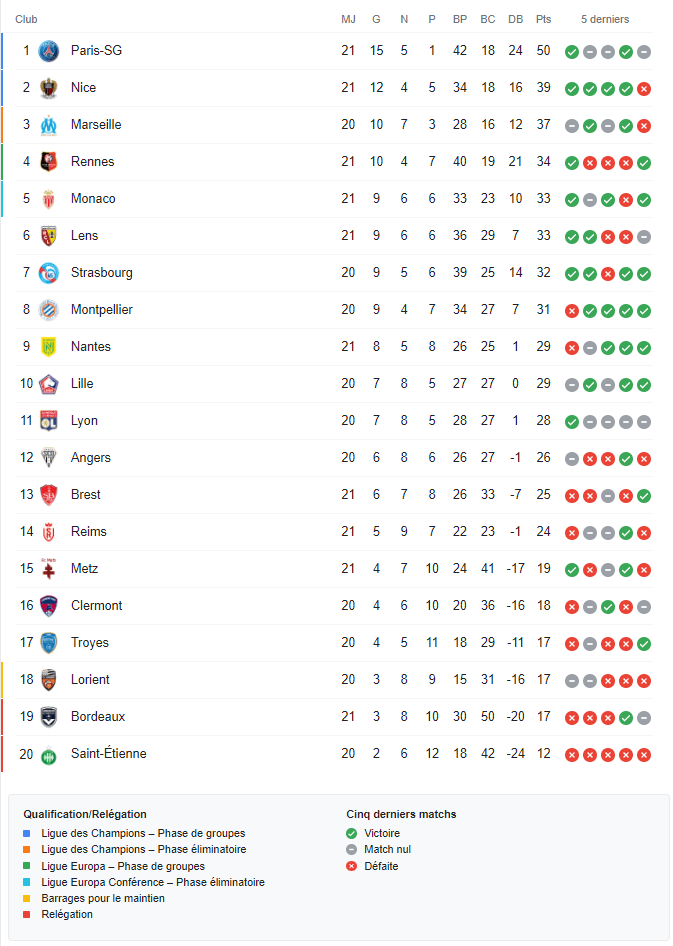Click the Troyes table row

click(x=333, y=643)
